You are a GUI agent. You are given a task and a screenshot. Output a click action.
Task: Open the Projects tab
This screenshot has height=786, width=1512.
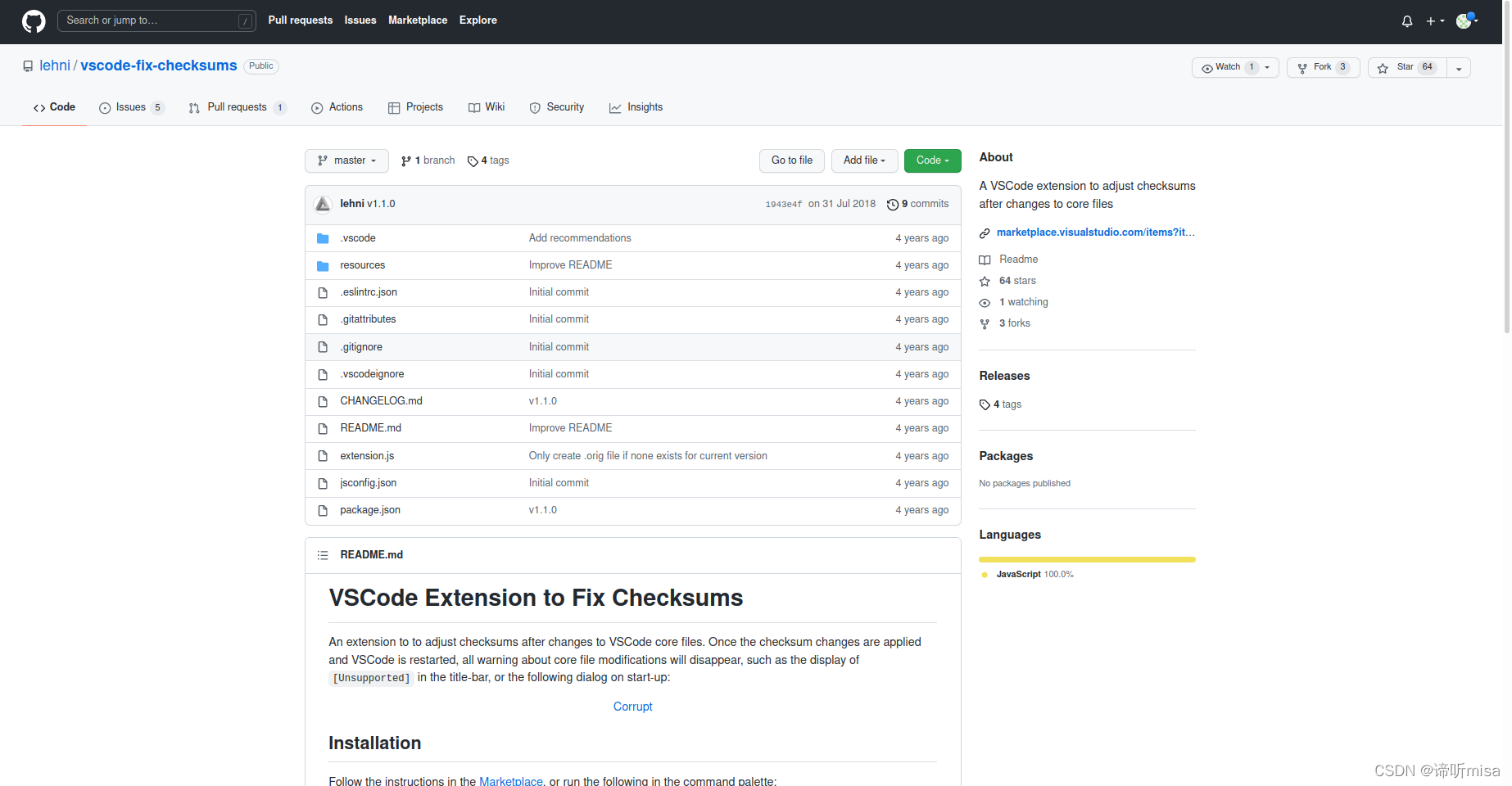click(415, 107)
